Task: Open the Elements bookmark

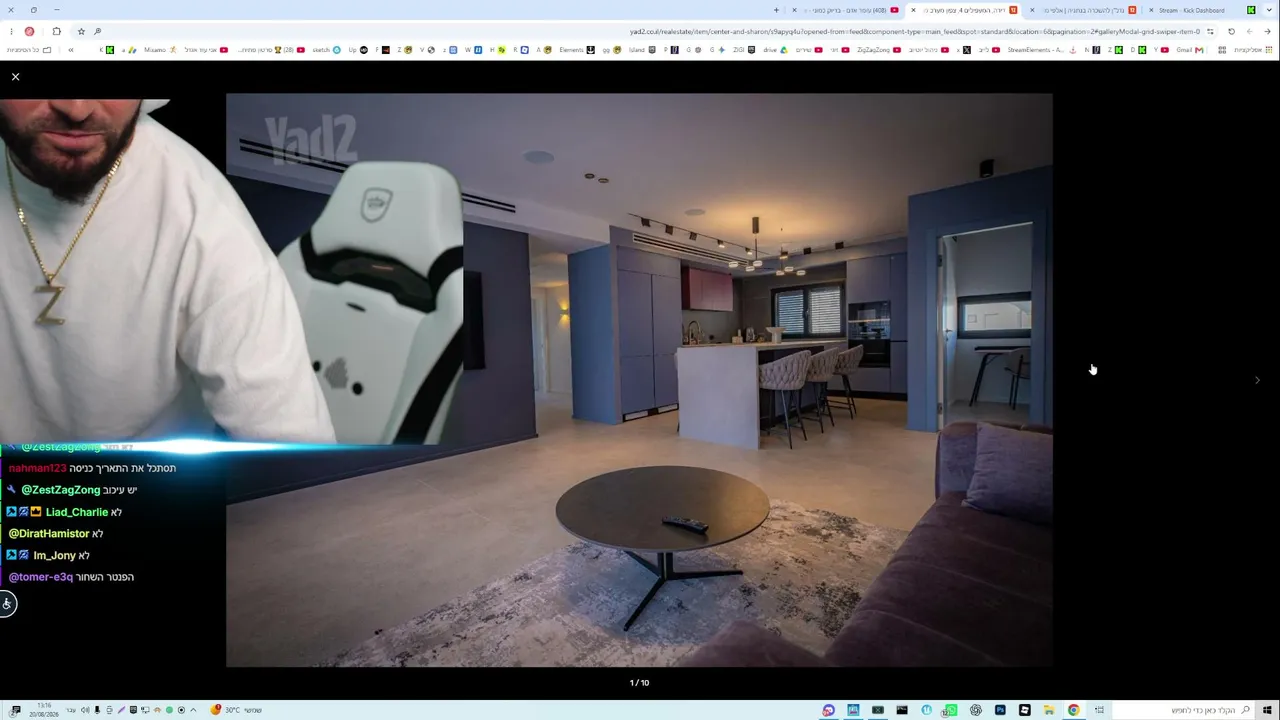Action: click(x=577, y=50)
